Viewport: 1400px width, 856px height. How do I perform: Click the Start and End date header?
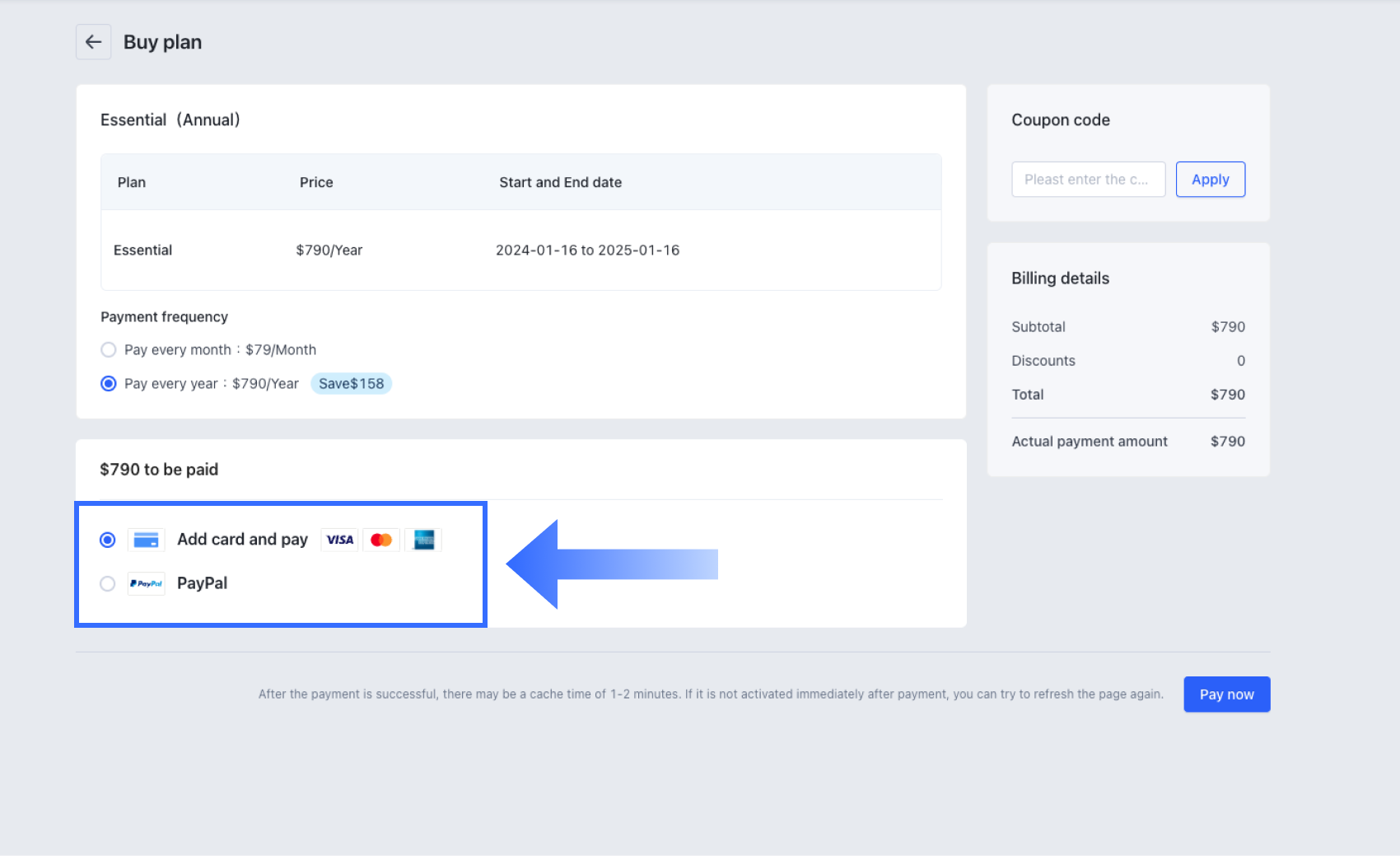(560, 182)
